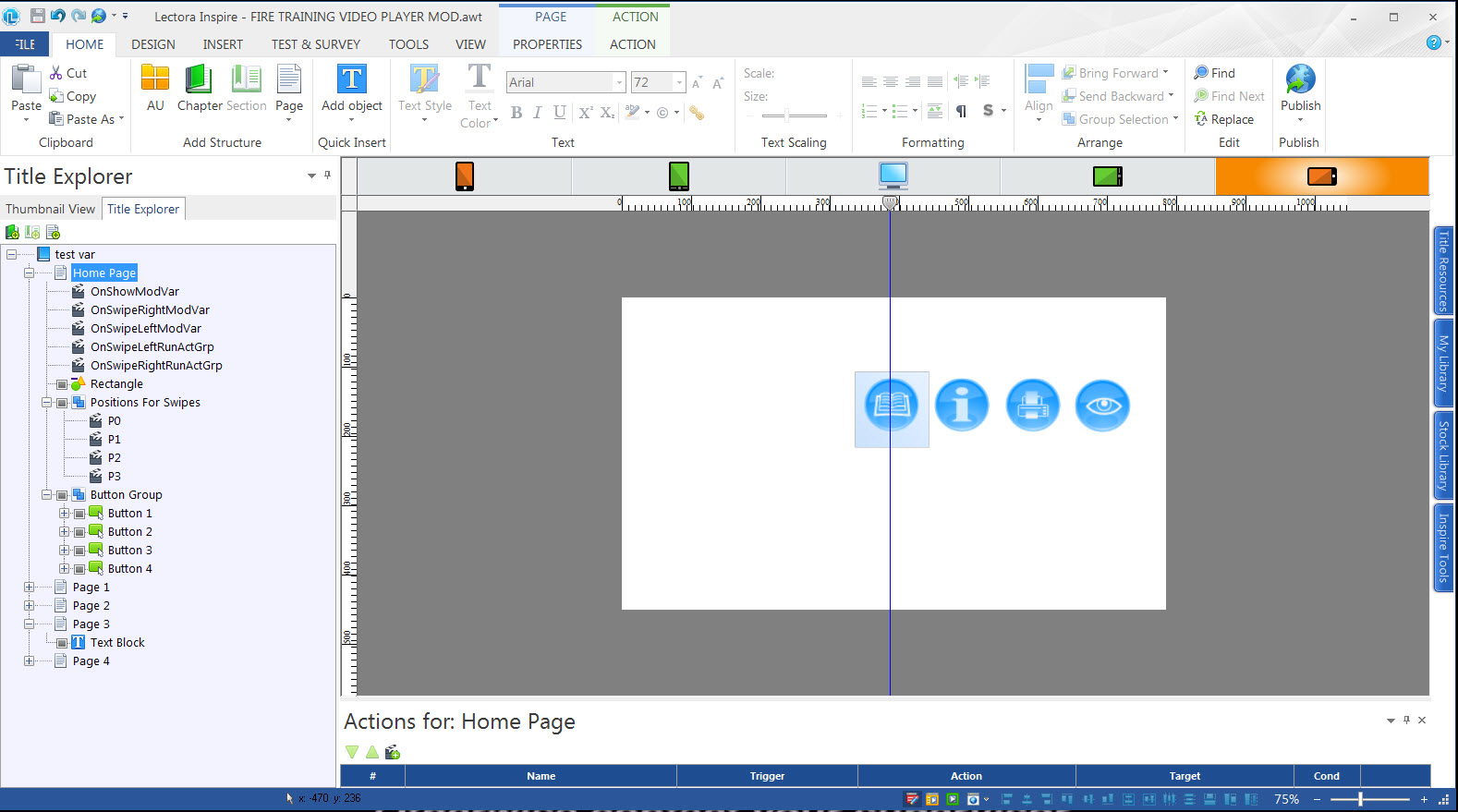Toggle visibility box for Rectangle
The height and width of the screenshot is (812, 1458).
[x=62, y=384]
